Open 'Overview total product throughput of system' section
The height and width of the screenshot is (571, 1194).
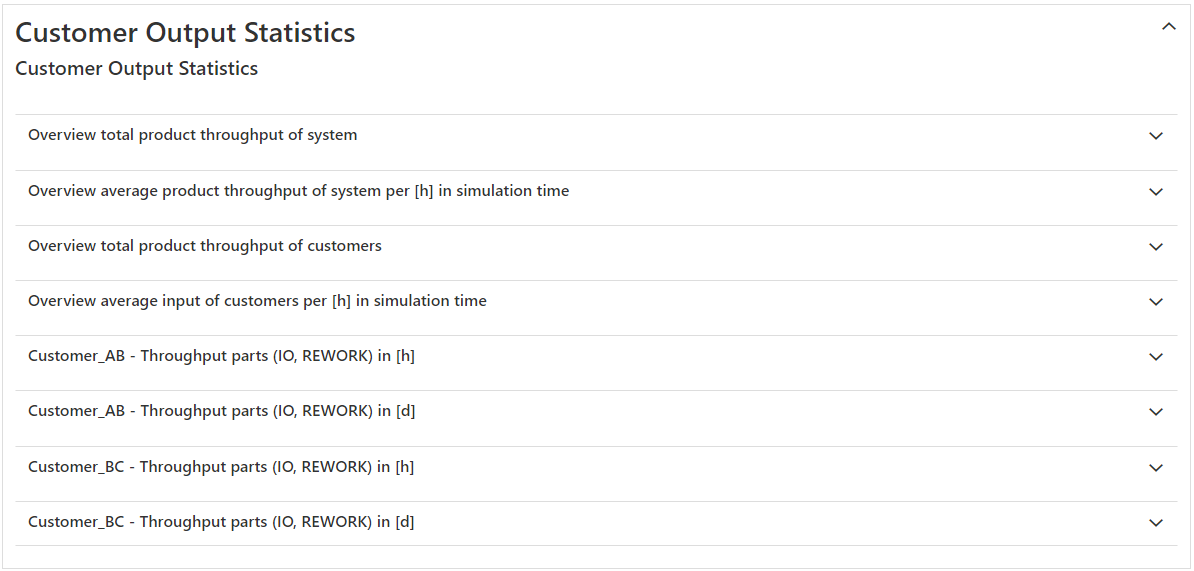coord(192,135)
